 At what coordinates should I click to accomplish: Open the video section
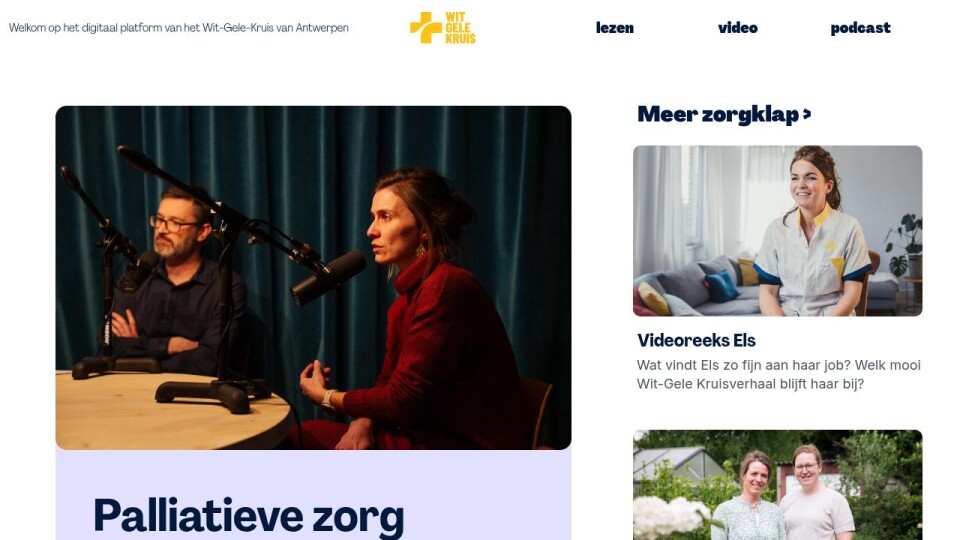point(738,28)
